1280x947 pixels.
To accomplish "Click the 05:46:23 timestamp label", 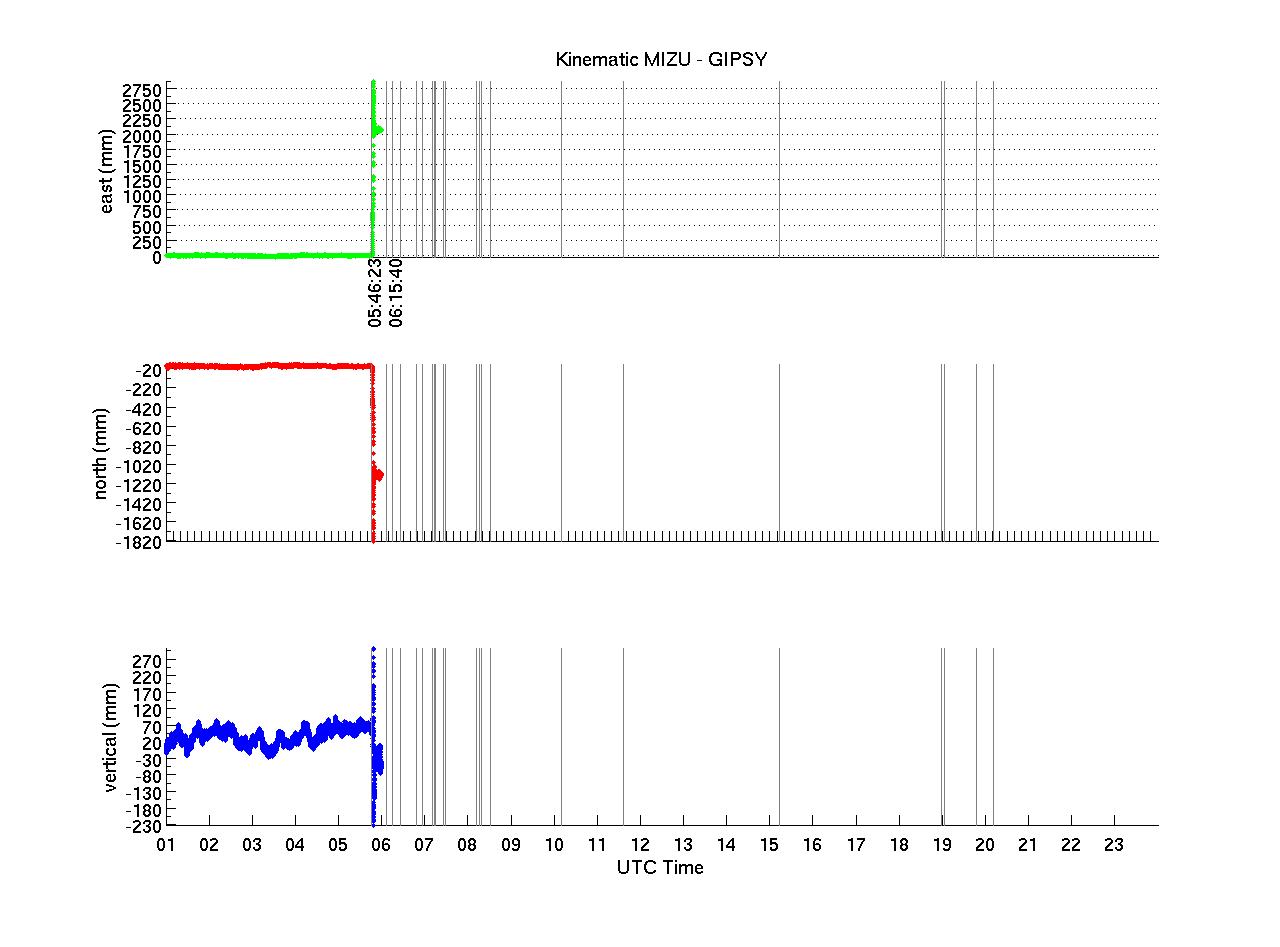I will click(374, 292).
